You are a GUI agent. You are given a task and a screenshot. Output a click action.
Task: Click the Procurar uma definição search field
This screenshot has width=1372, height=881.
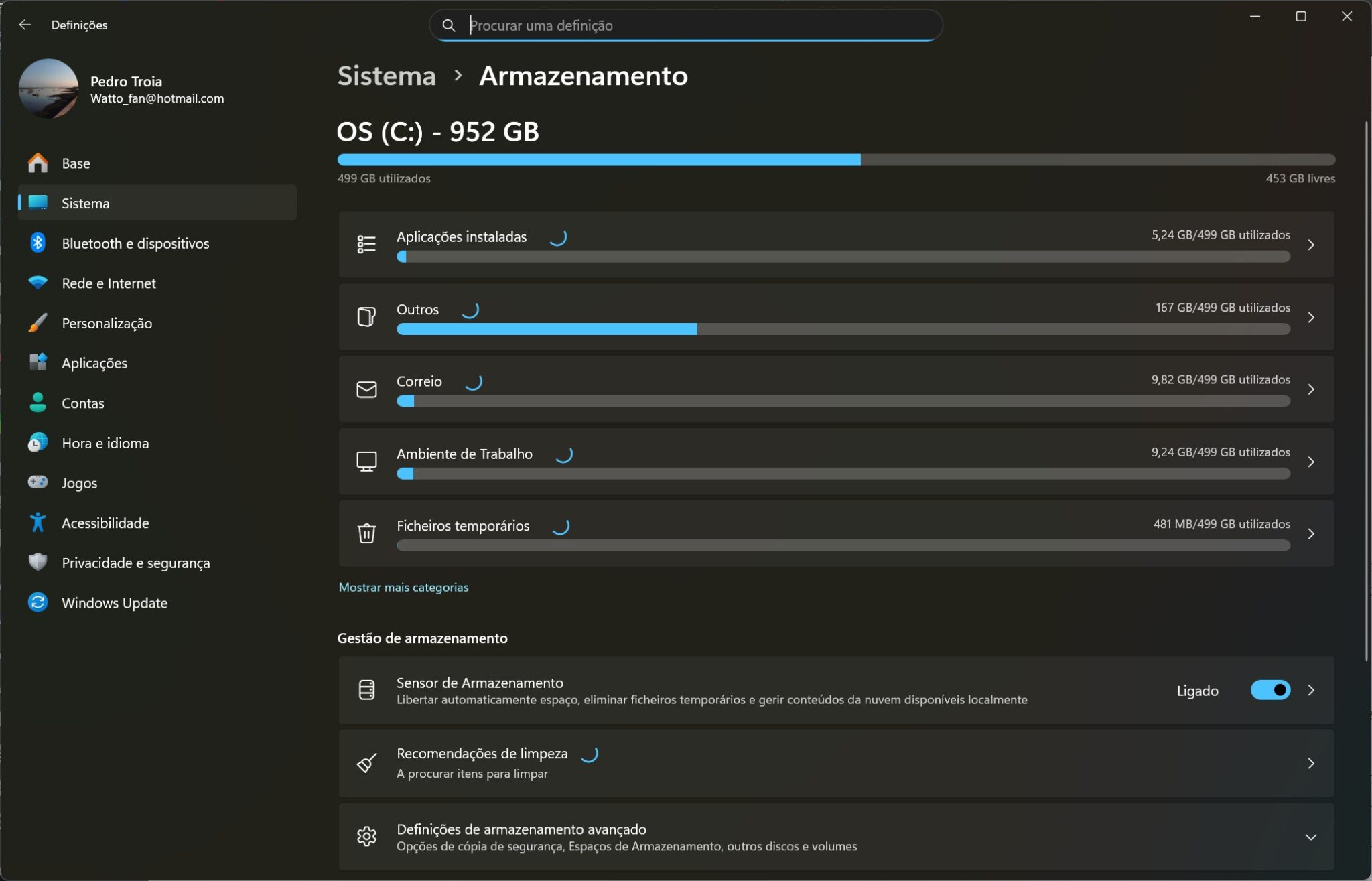point(697,25)
